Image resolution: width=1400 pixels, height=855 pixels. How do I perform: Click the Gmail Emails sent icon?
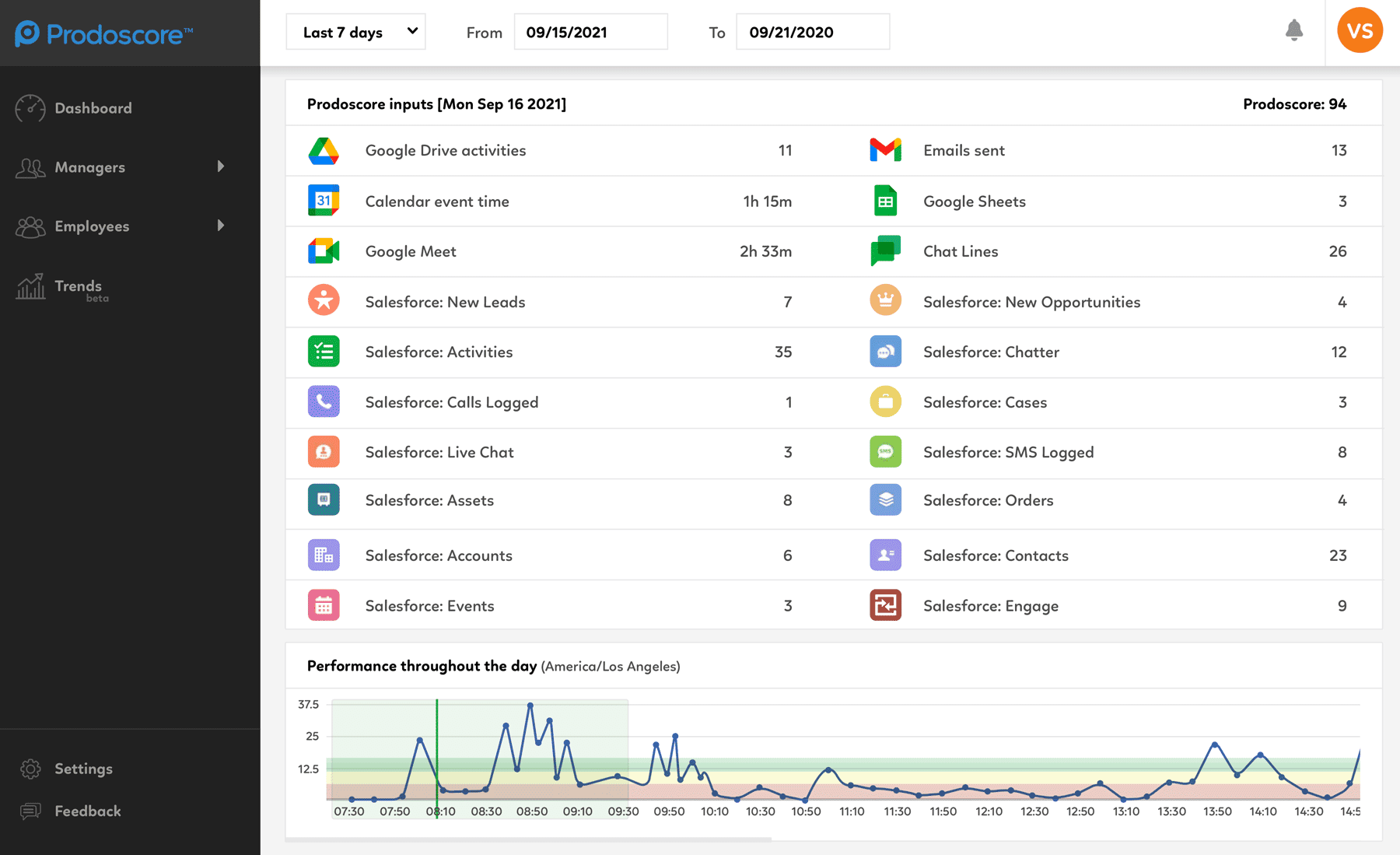coord(885,150)
